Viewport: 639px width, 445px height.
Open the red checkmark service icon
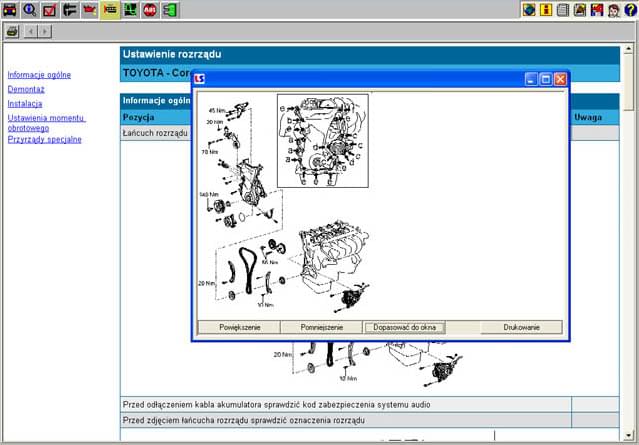(49, 10)
